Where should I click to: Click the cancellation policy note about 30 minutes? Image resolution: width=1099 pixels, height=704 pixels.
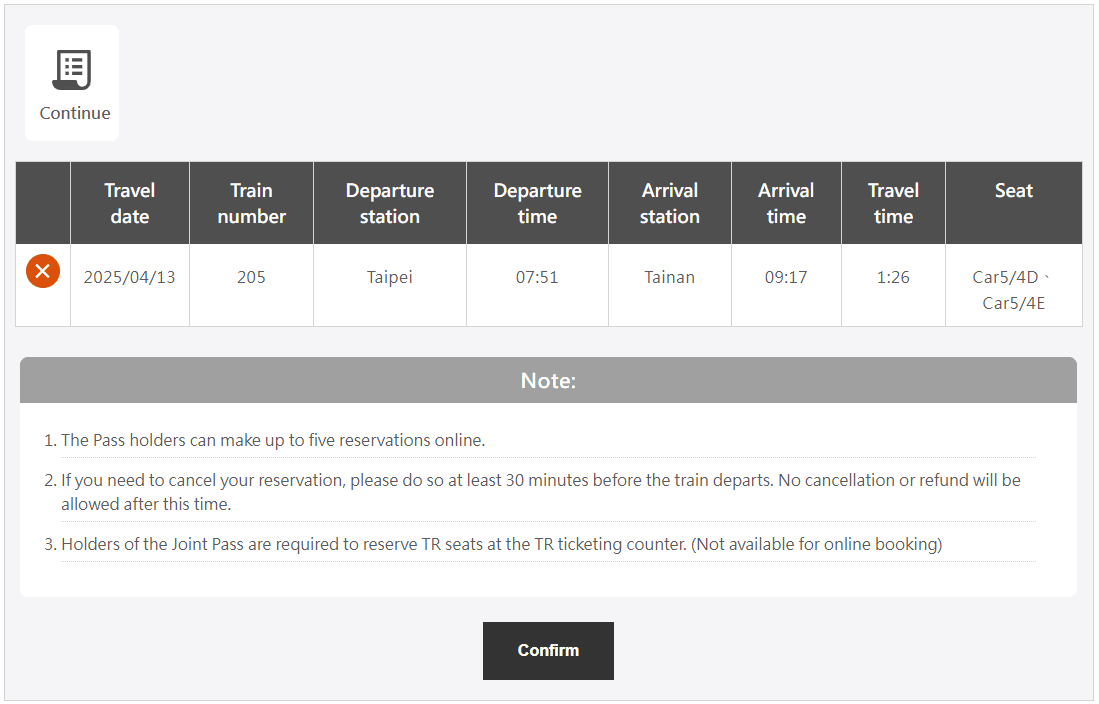540,491
